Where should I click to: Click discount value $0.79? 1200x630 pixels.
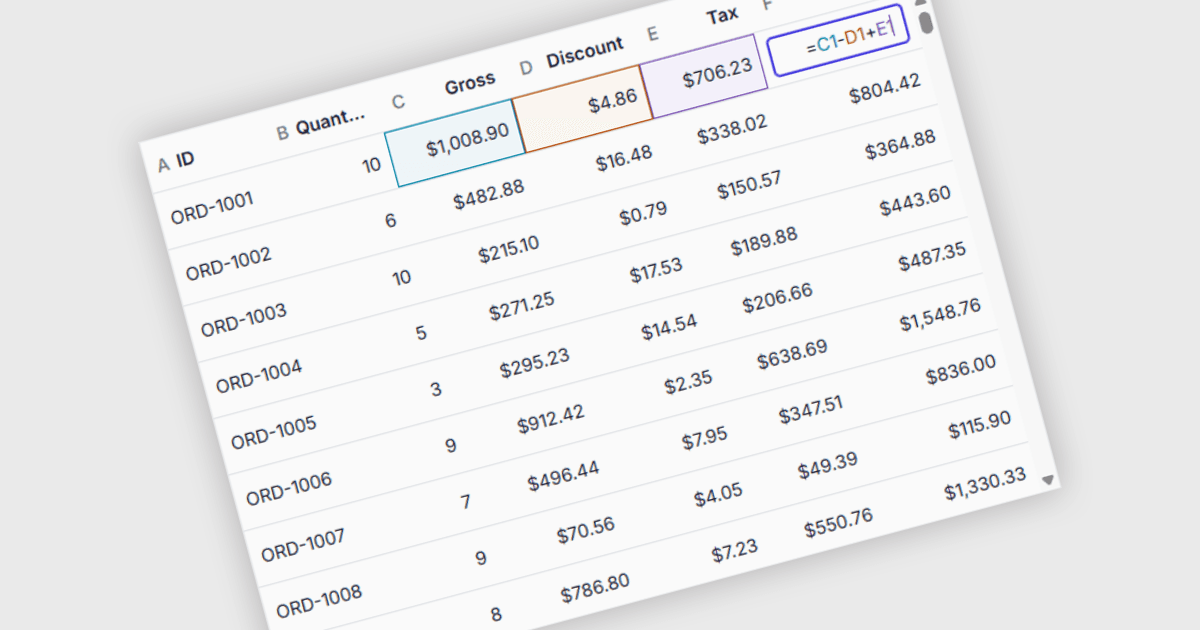643,214
